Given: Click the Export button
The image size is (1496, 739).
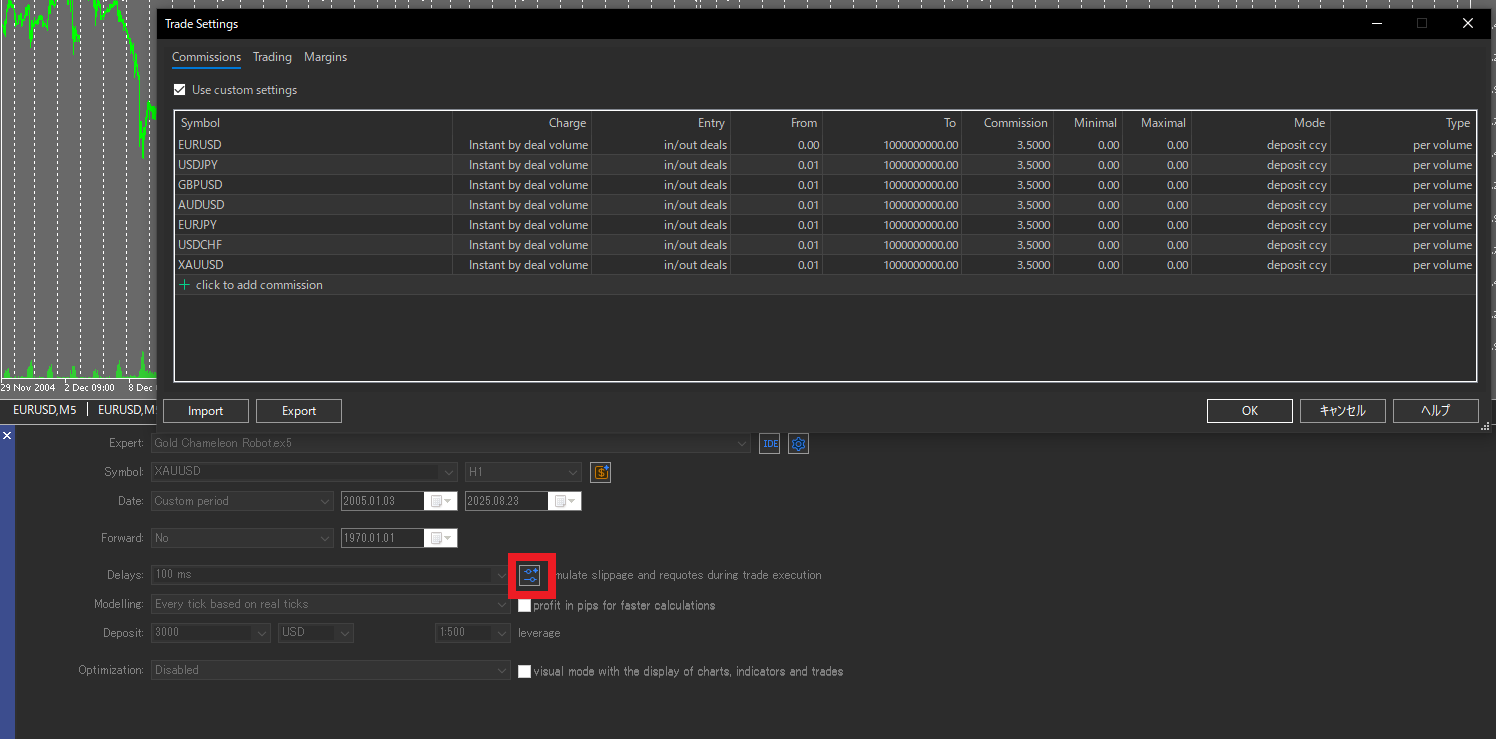Looking at the screenshot, I should click(x=298, y=410).
